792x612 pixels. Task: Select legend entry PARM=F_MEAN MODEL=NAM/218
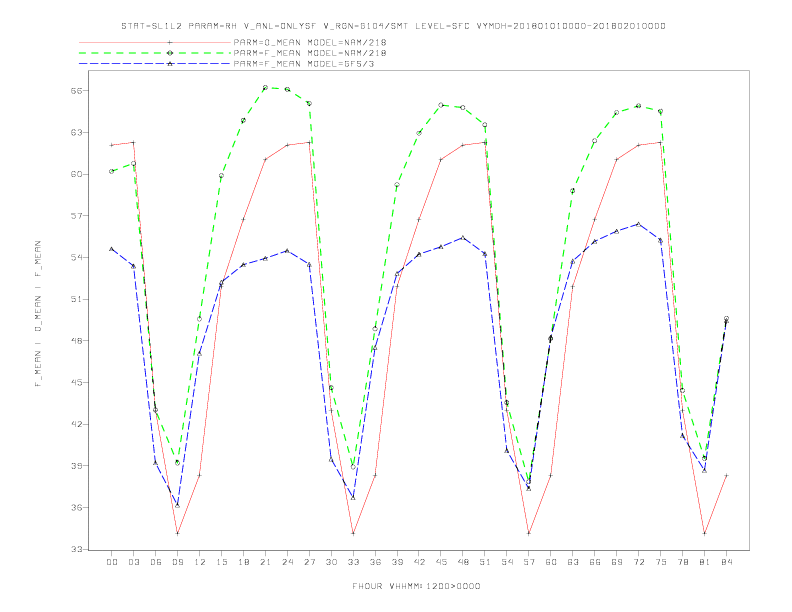[310, 53]
